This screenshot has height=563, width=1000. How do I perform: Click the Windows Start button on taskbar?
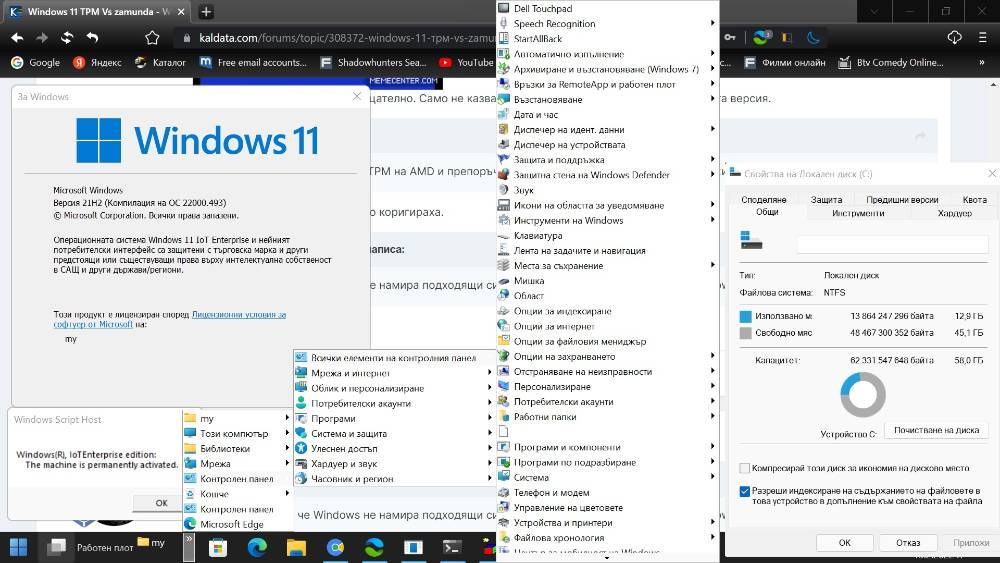18,547
